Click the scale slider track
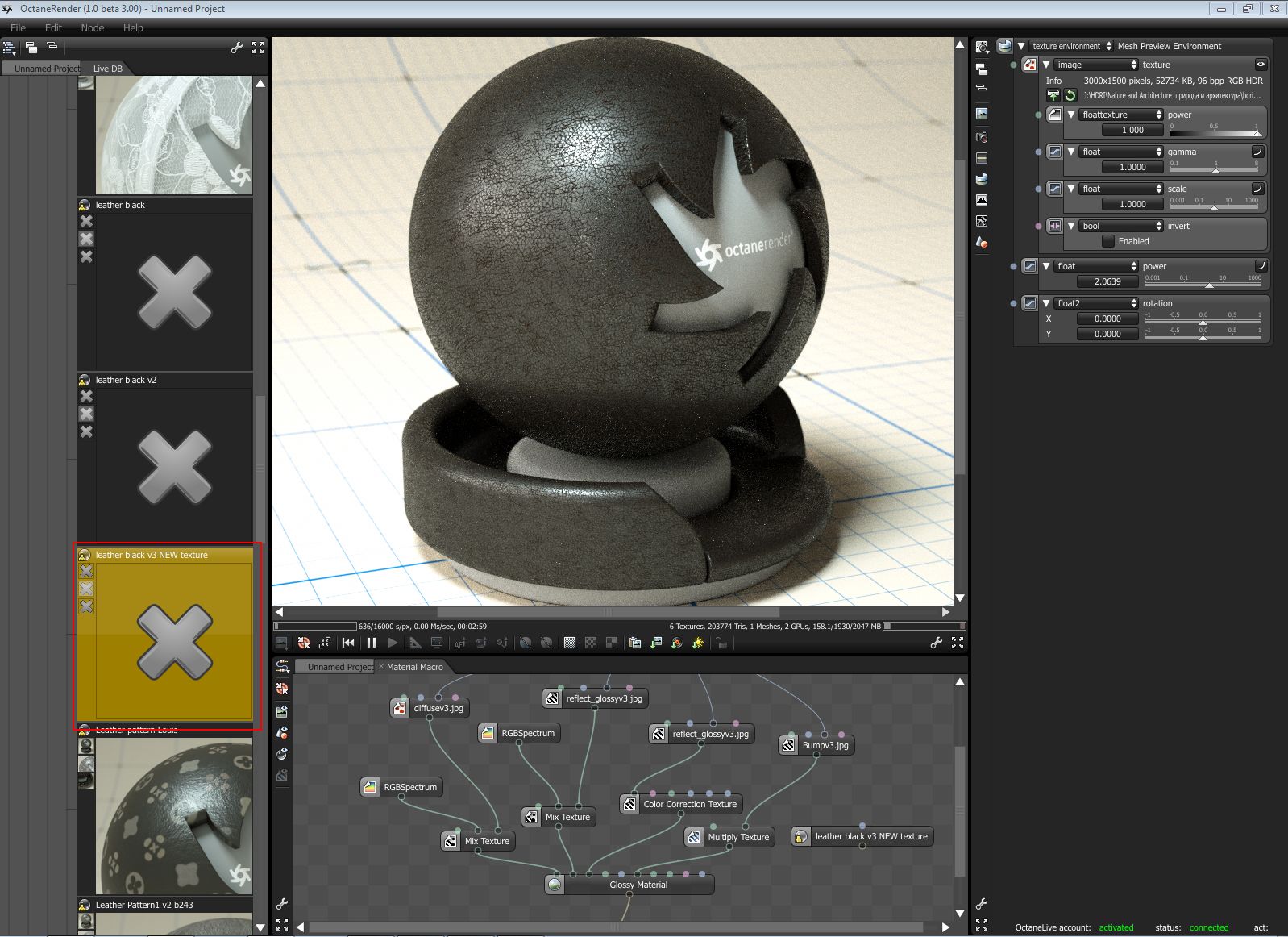Viewport: 1288px width, 937px height. (x=1214, y=207)
